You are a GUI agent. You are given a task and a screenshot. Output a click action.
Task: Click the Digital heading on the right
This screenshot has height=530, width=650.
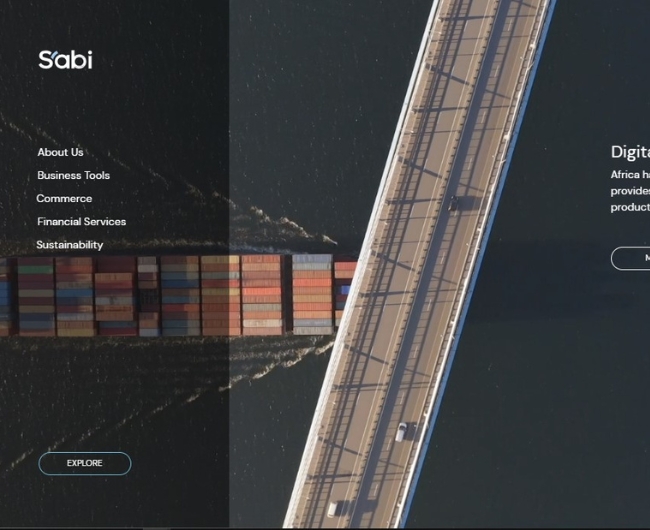631,152
